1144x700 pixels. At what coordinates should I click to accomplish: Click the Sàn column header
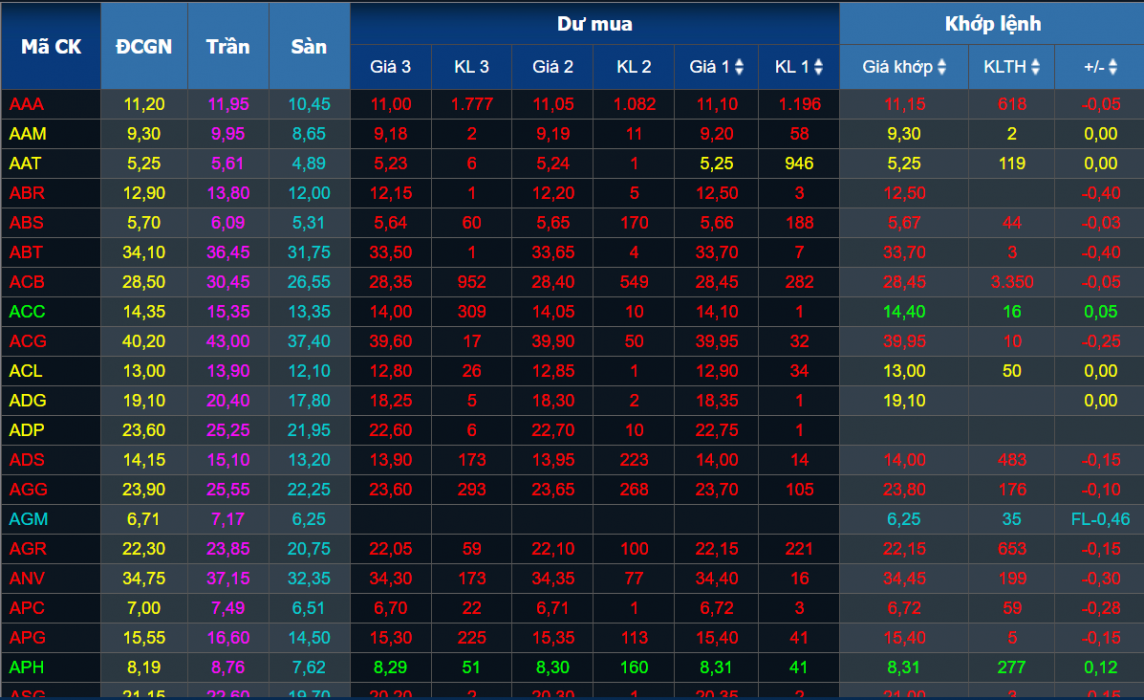point(309,47)
